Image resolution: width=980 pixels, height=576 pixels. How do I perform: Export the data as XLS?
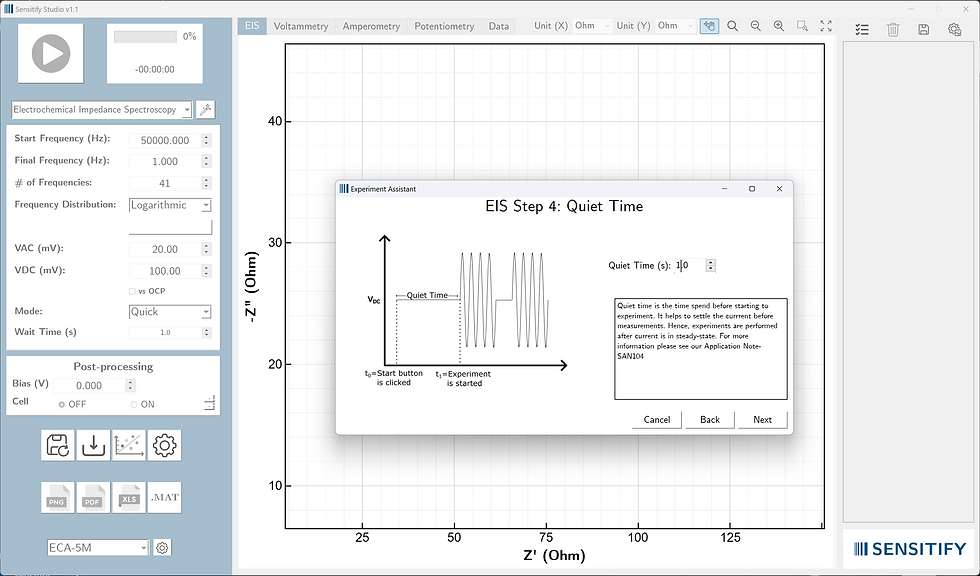[x=129, y=497]
